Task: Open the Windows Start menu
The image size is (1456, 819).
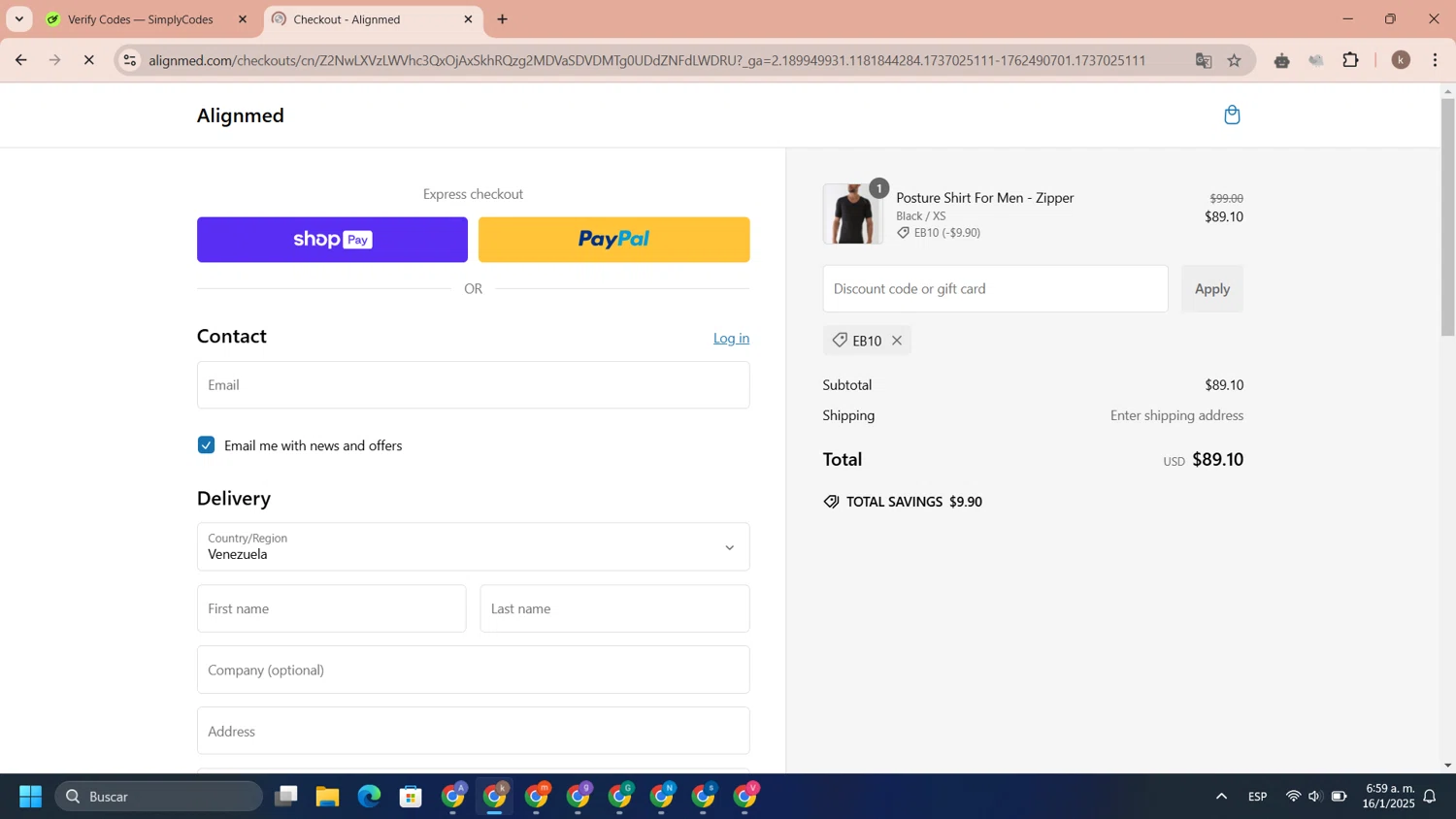Action: (30, 797)
